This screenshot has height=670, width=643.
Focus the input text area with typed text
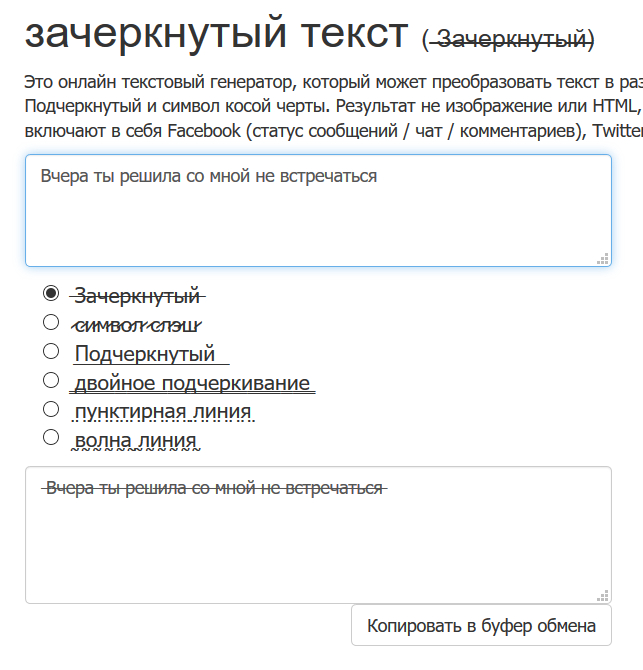pos(318,210)
